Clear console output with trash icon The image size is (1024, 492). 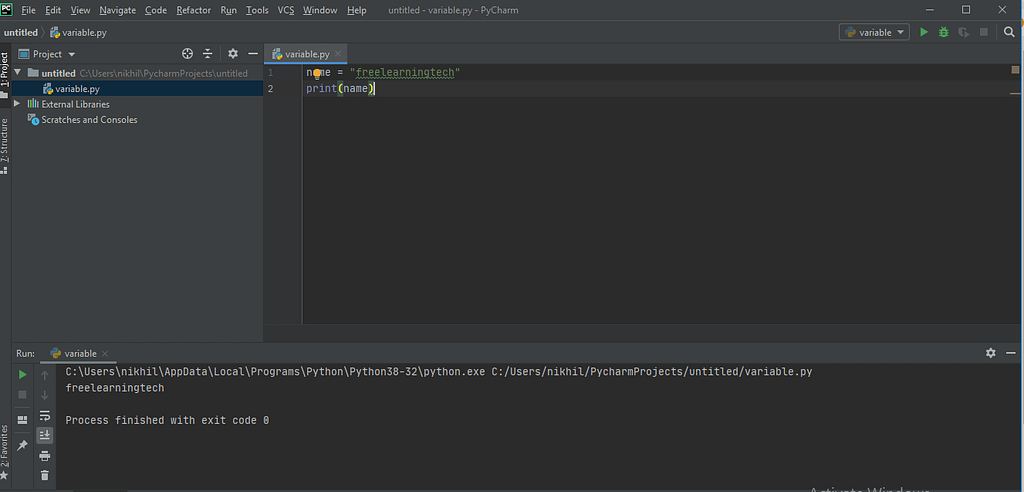(44, 476)
